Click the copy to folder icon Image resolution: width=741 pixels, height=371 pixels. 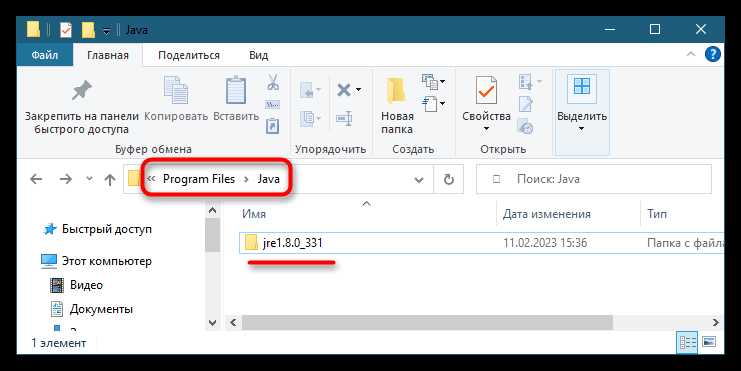coord(310,118)
